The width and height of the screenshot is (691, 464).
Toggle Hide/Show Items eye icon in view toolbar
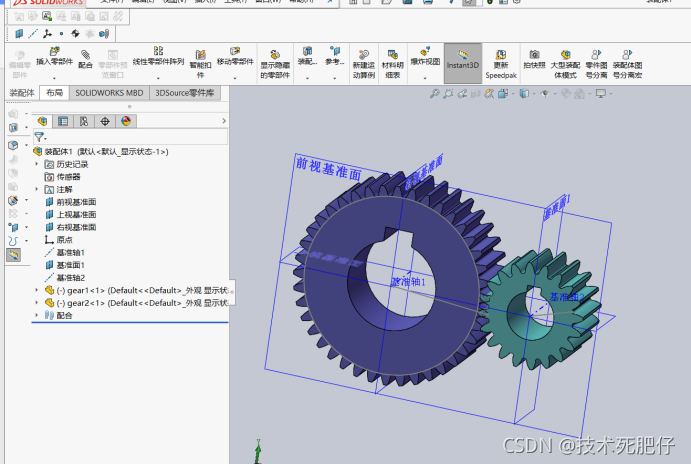point(545,93)
